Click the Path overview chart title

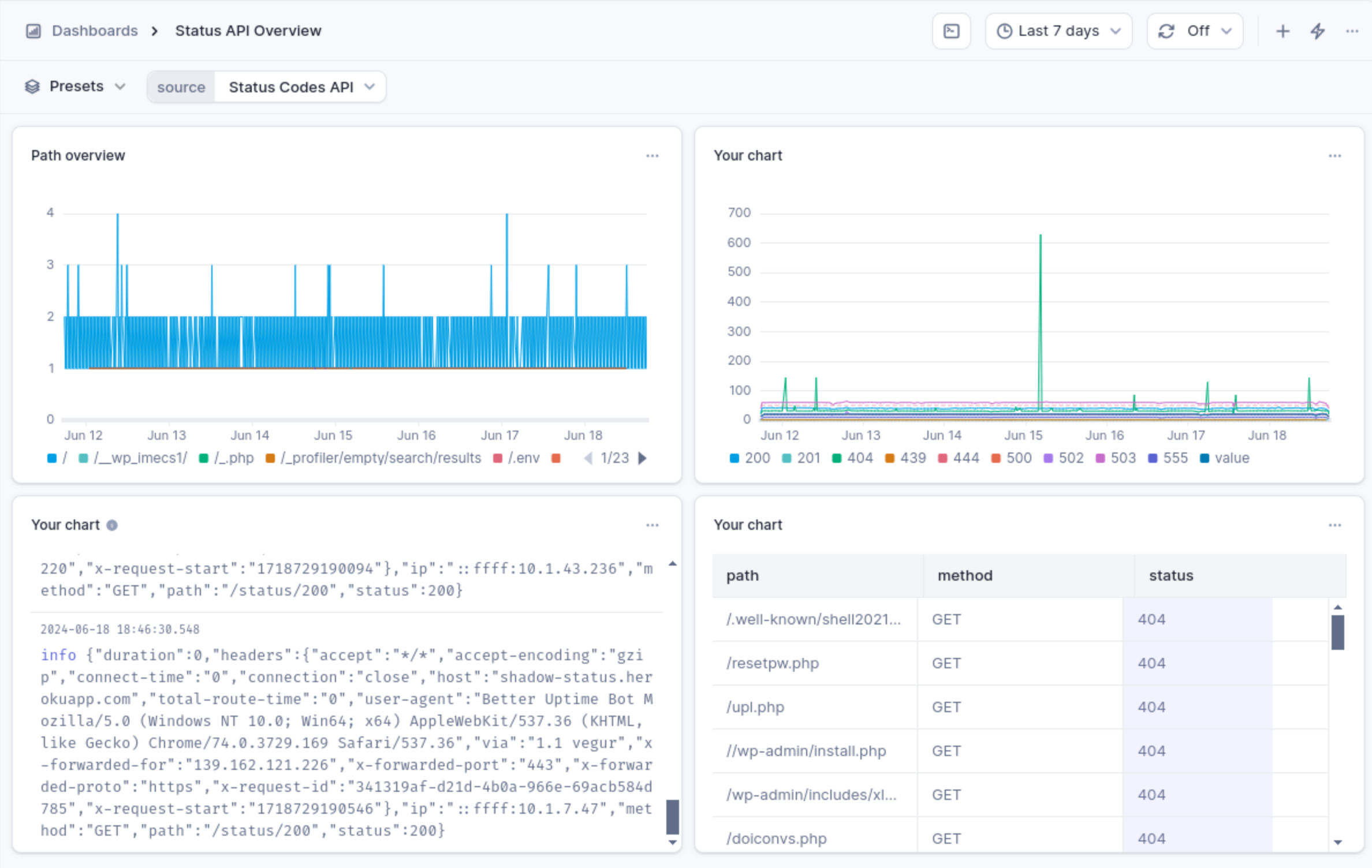[x=78, y=156]
